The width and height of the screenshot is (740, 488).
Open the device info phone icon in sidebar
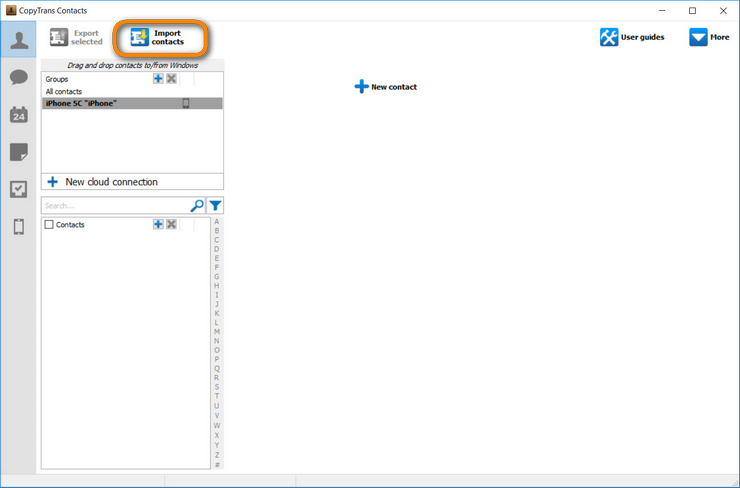pos(18,227)
